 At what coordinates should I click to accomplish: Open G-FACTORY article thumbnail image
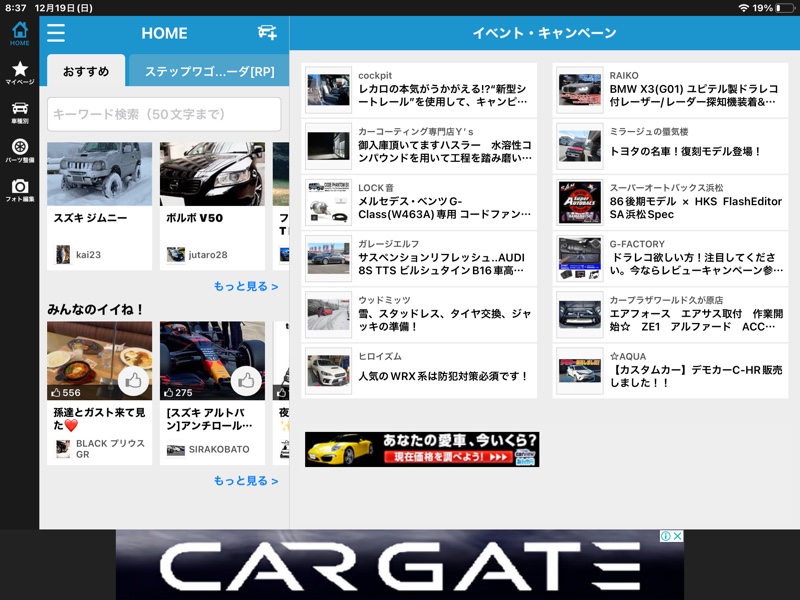(x=580, y=258)
